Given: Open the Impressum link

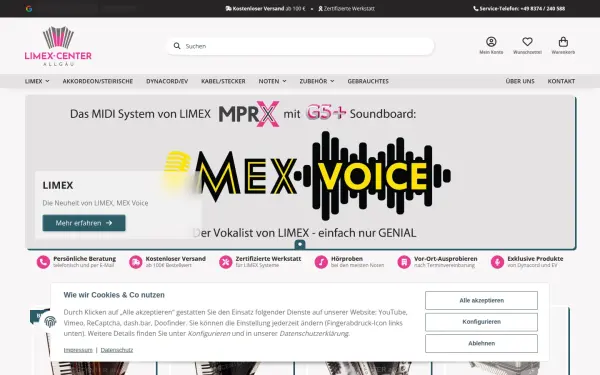Looking at the screenshot, I should (x=78, y=350).
